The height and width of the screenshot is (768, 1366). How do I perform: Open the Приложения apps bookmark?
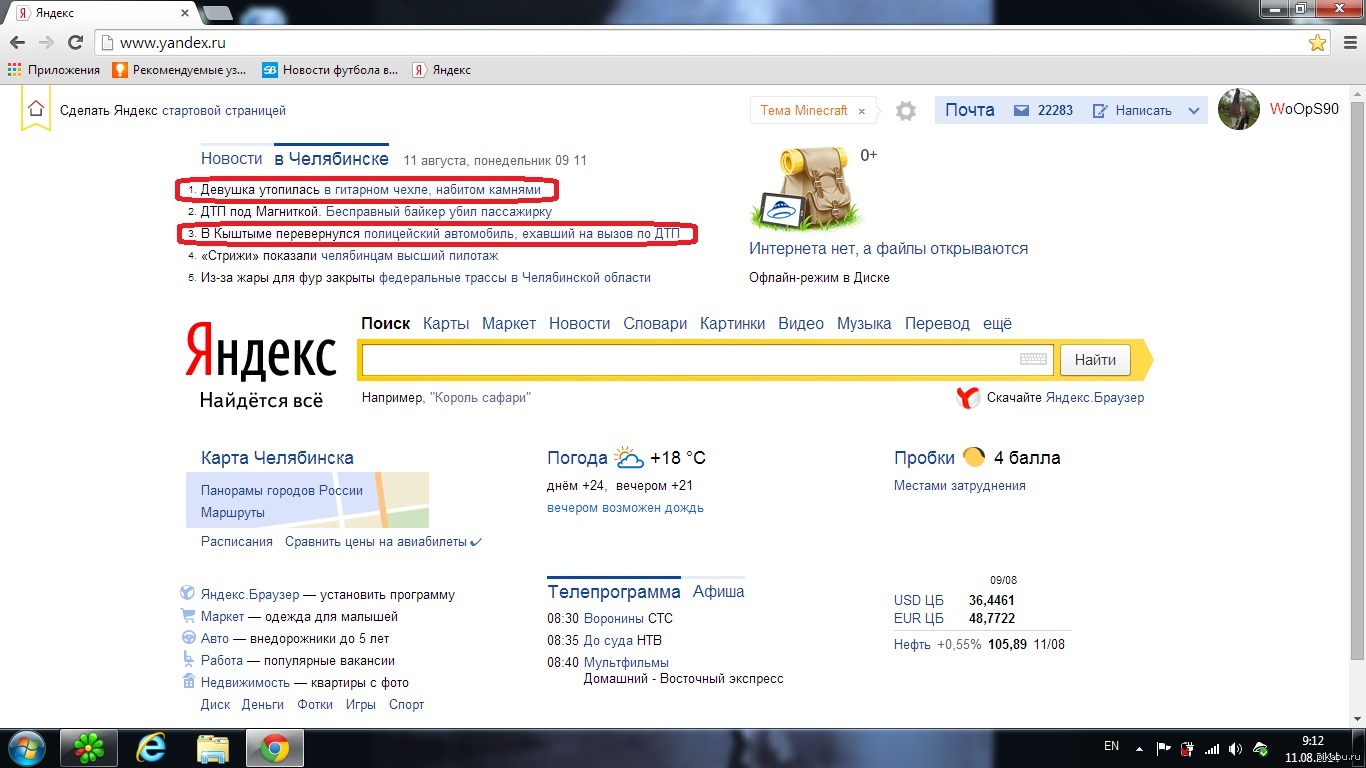(x=54, y=70)
